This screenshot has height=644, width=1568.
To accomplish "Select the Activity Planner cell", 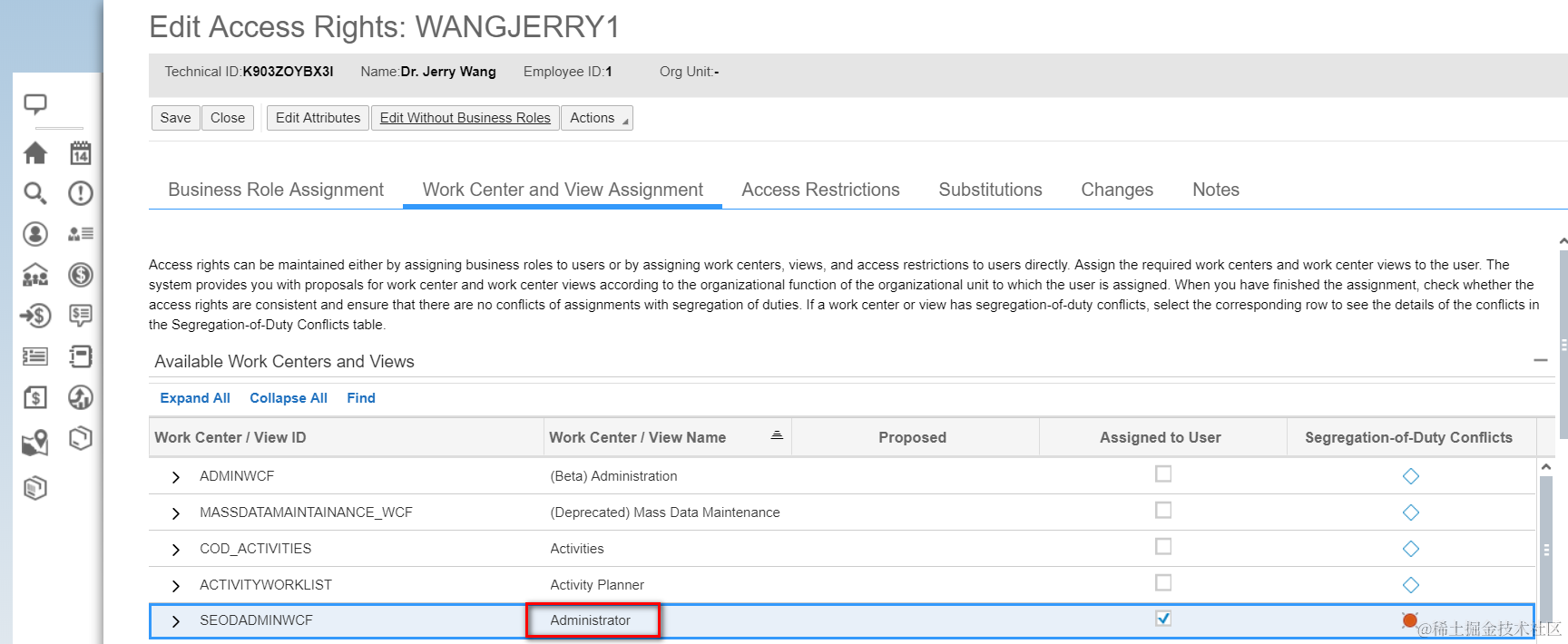I will [597, 585].
